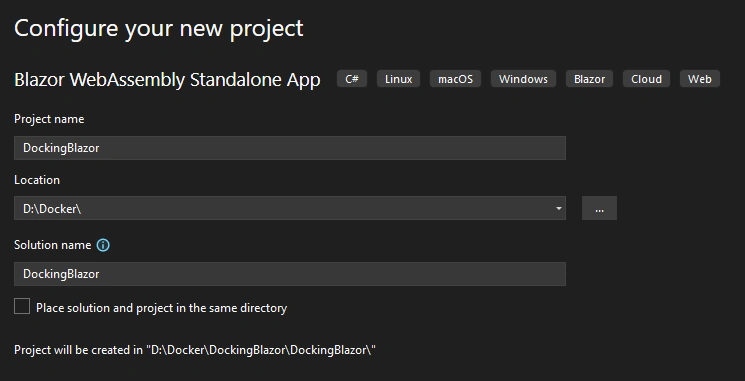Expand the Location dropdown arrow
The width and height of the screenshot is (745, 381).
pos(559,209)
